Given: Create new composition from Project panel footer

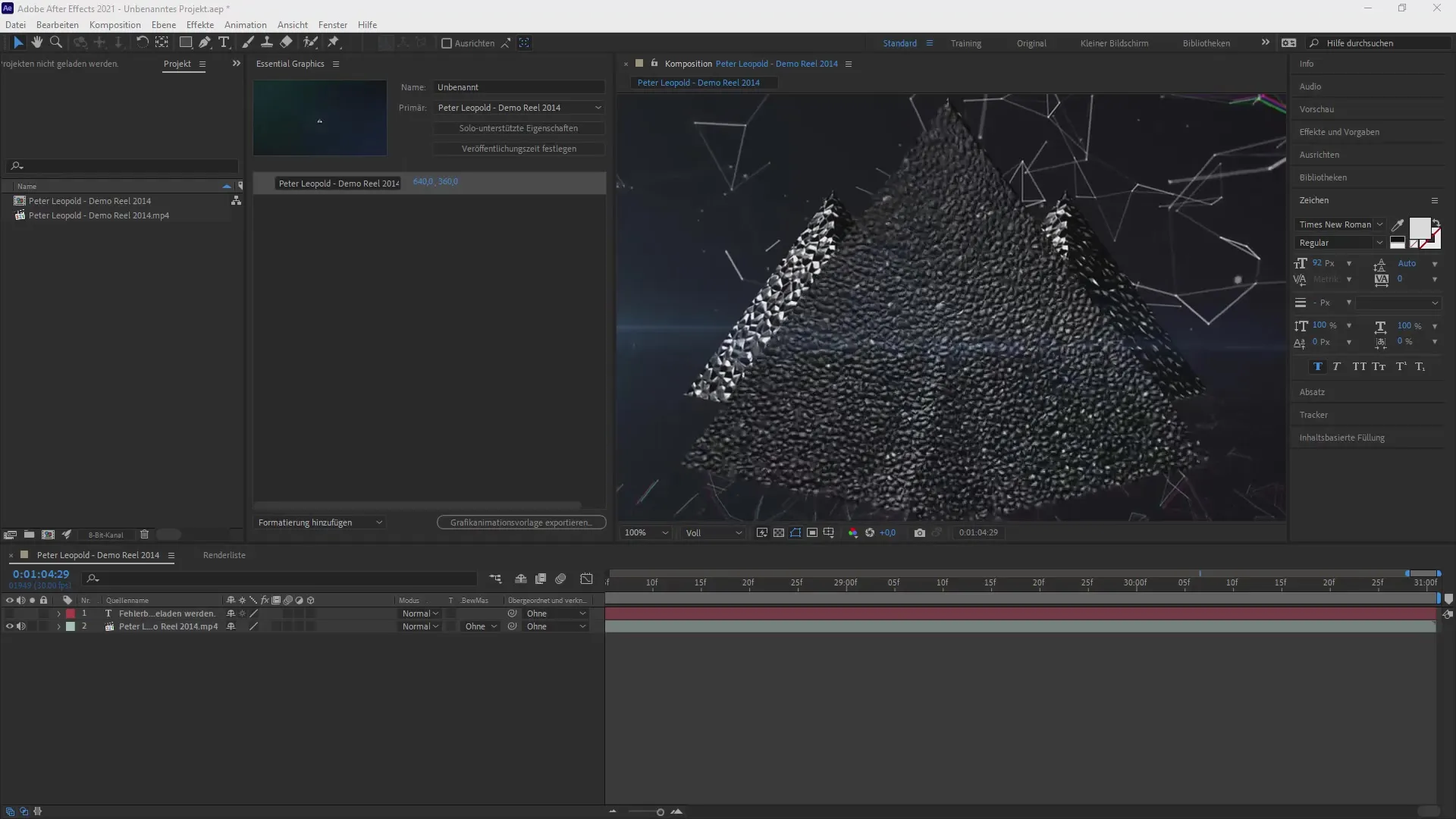Looking at the screenshot, I should [48, 535].
